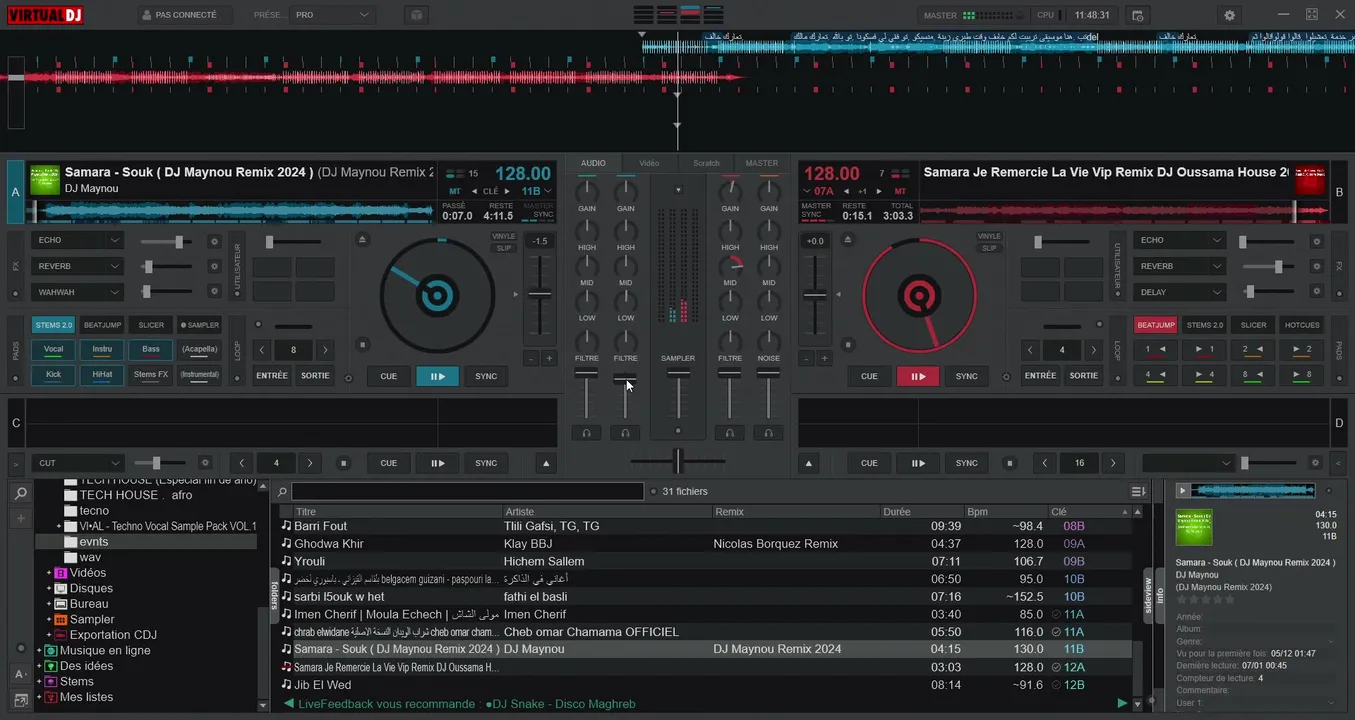This screenshot has width=1355, height=720.
Task: Open the CUT effect dropdown on deck C
Action: [77, 463]
